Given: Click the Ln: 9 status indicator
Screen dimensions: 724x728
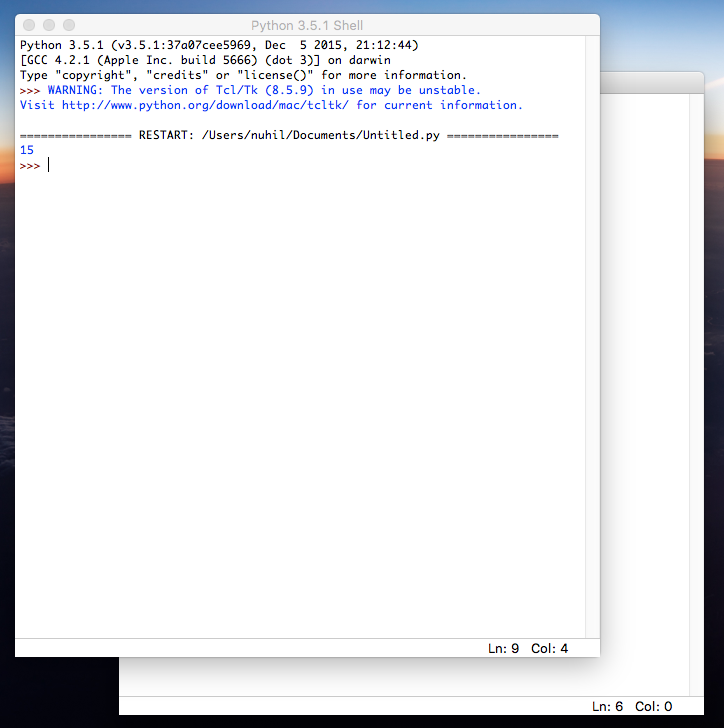Looking at the screenshot, I should (x=503, y=648).
